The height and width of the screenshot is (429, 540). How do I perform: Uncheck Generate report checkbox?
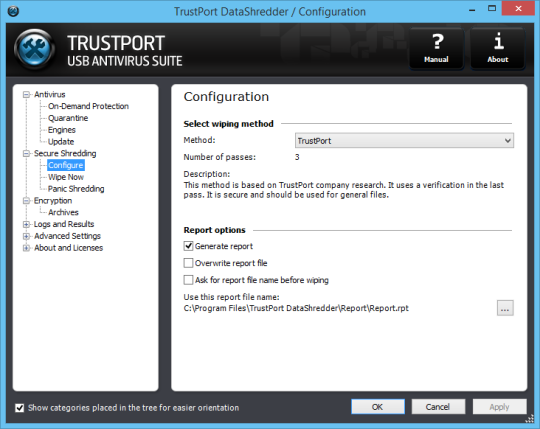click(x=188, y=246)
